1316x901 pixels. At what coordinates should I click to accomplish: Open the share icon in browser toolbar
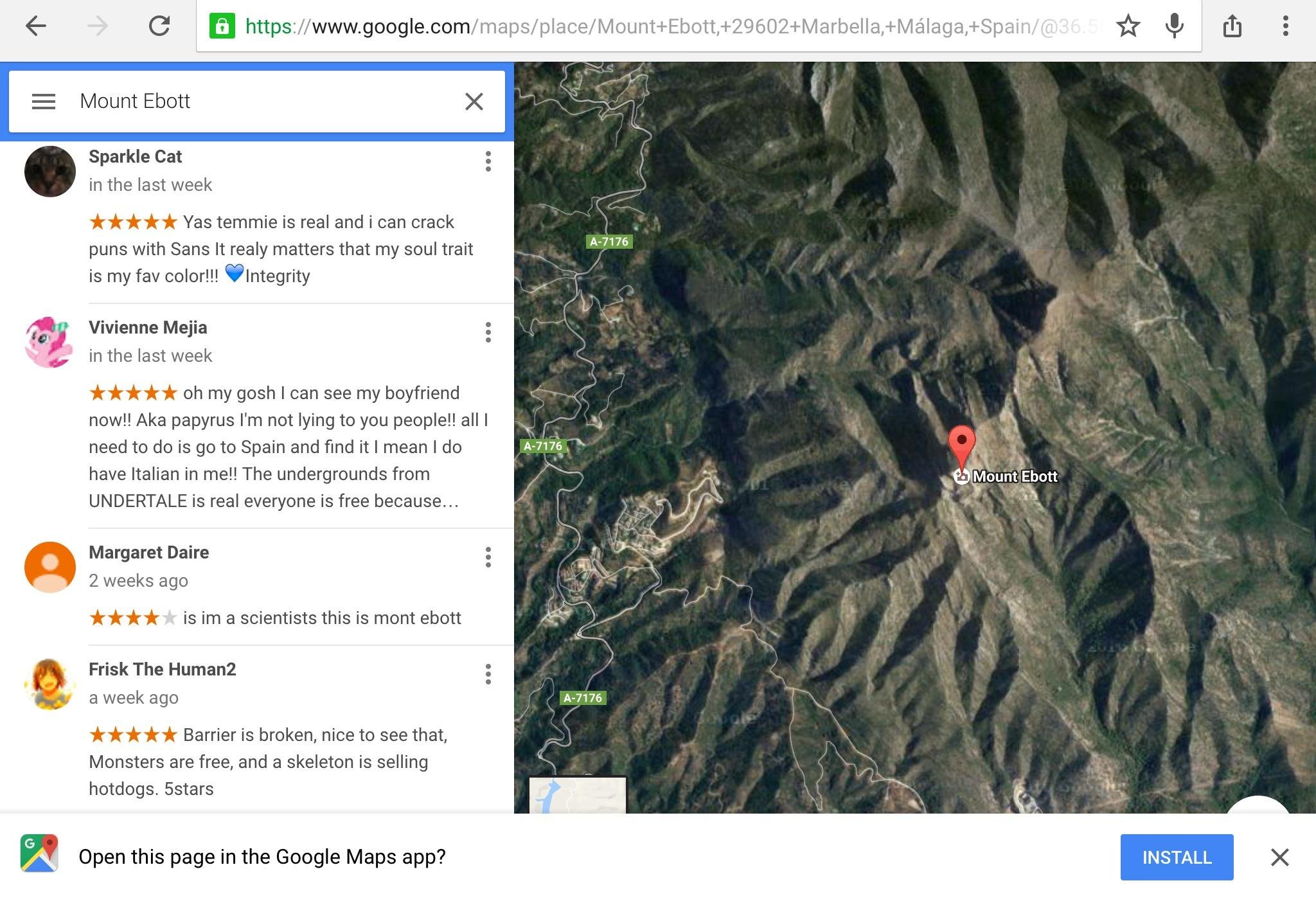click(1232, 26)
